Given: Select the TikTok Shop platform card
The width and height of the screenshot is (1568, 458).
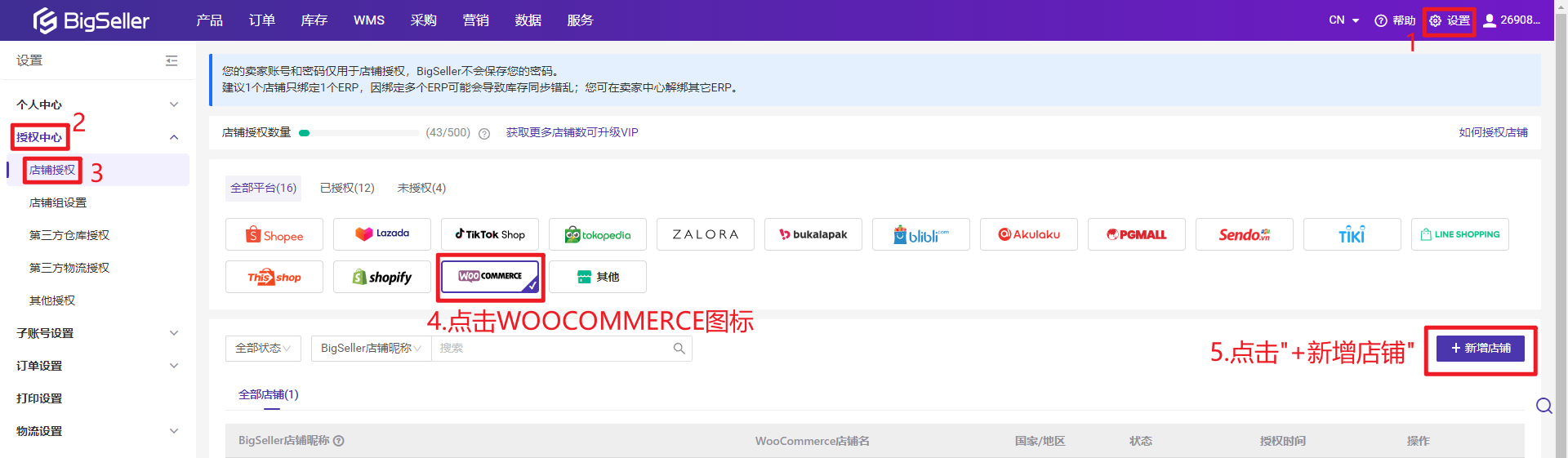Looking at the screenshot, I should [x=490, y=234].
